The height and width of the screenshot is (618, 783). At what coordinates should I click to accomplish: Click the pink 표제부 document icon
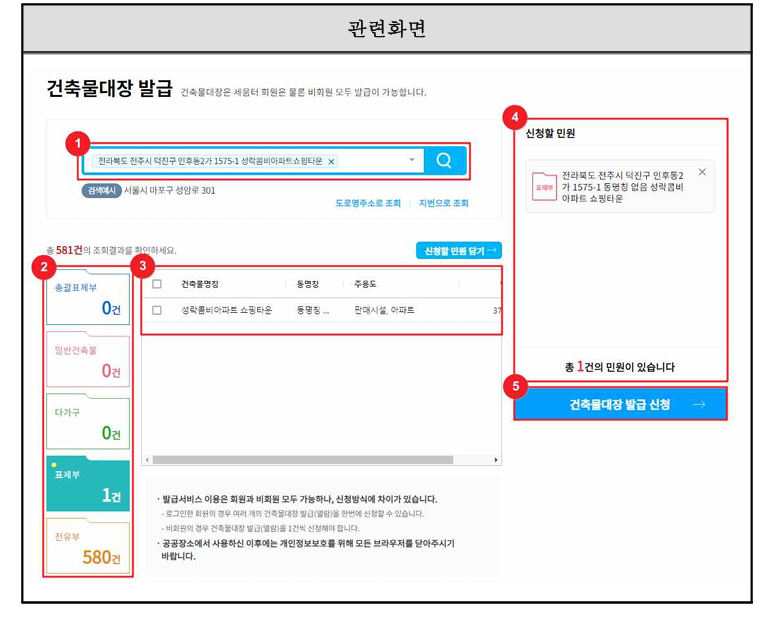click(x=544, y=187)
